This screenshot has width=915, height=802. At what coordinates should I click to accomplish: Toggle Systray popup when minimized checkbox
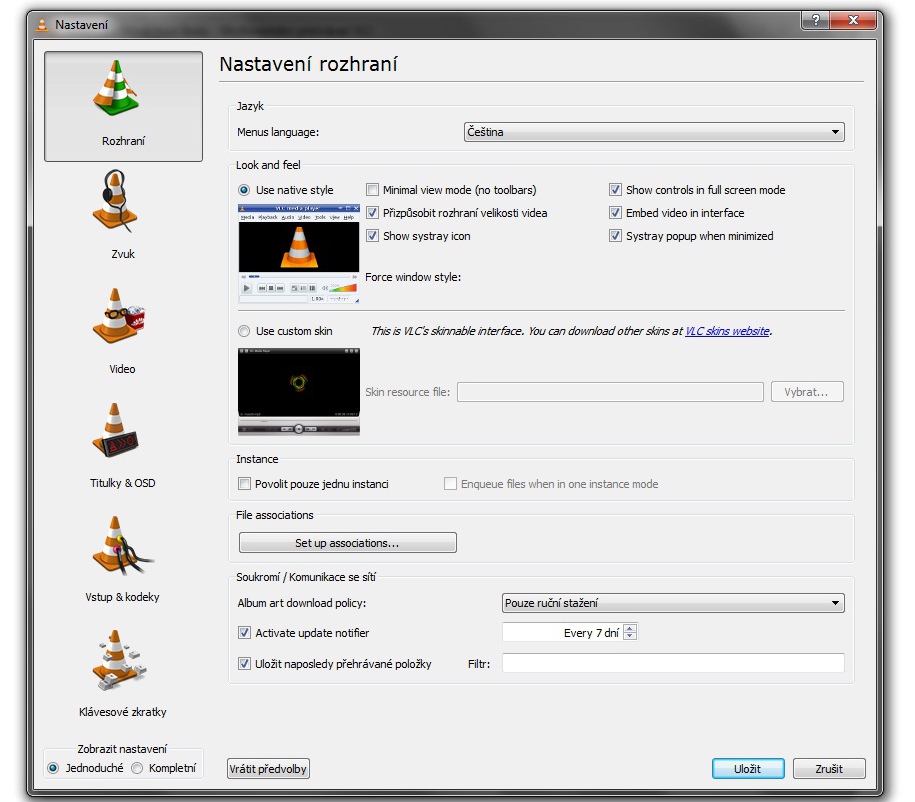click(615, 236)
